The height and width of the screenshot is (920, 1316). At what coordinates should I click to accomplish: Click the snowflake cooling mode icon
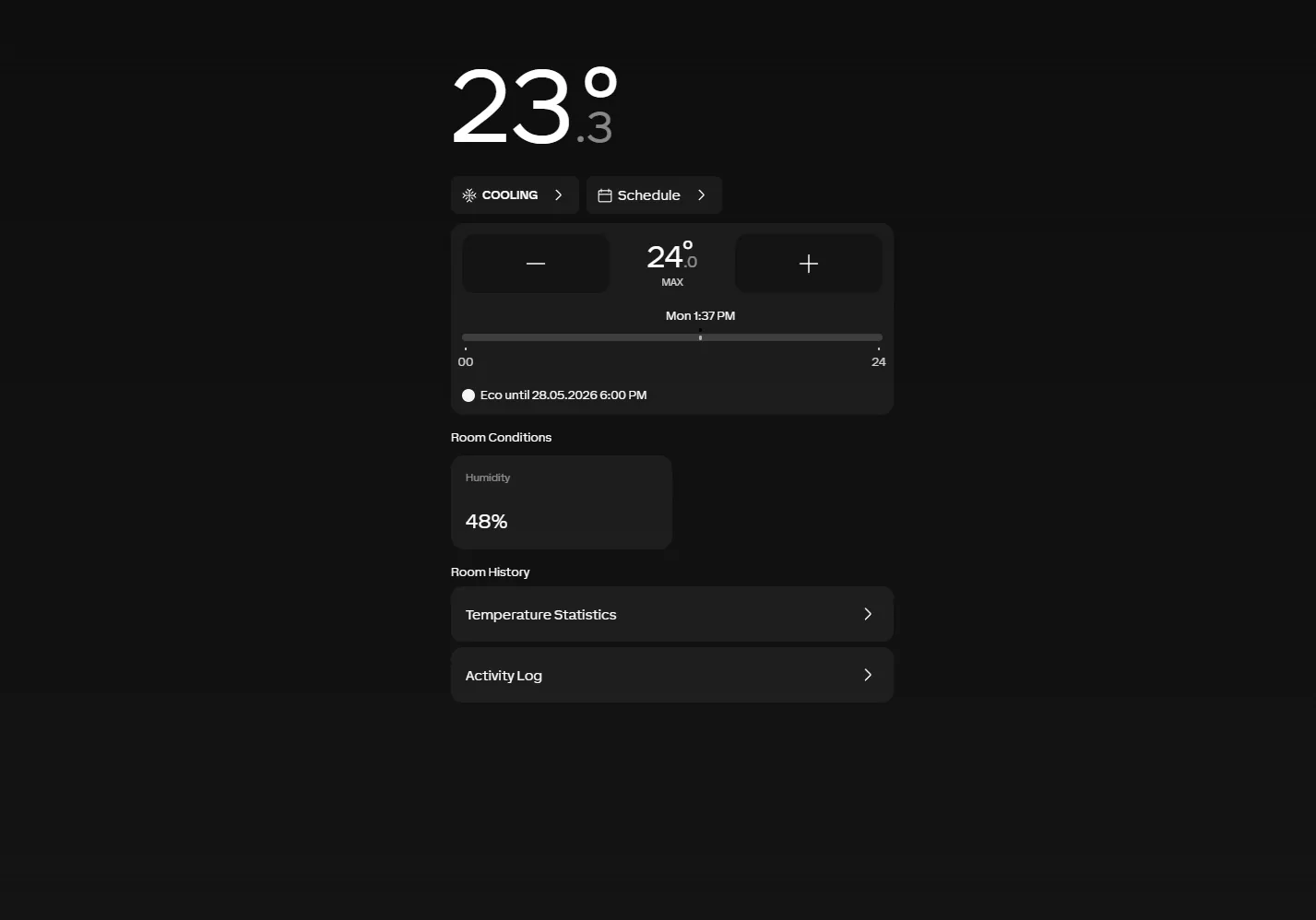(469, 195)
